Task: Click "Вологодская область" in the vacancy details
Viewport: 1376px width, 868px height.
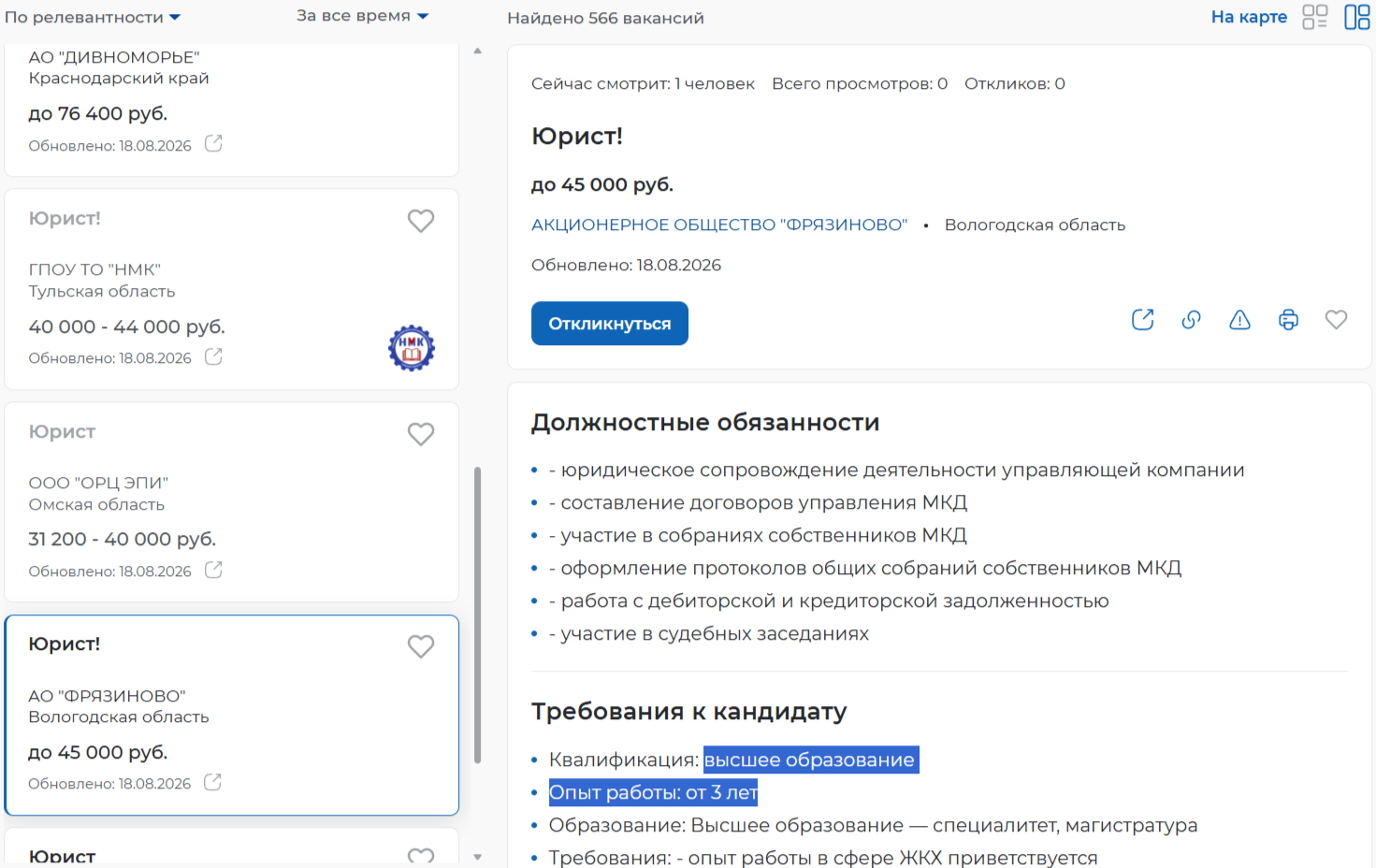Action: click(x=1035, y=225)
